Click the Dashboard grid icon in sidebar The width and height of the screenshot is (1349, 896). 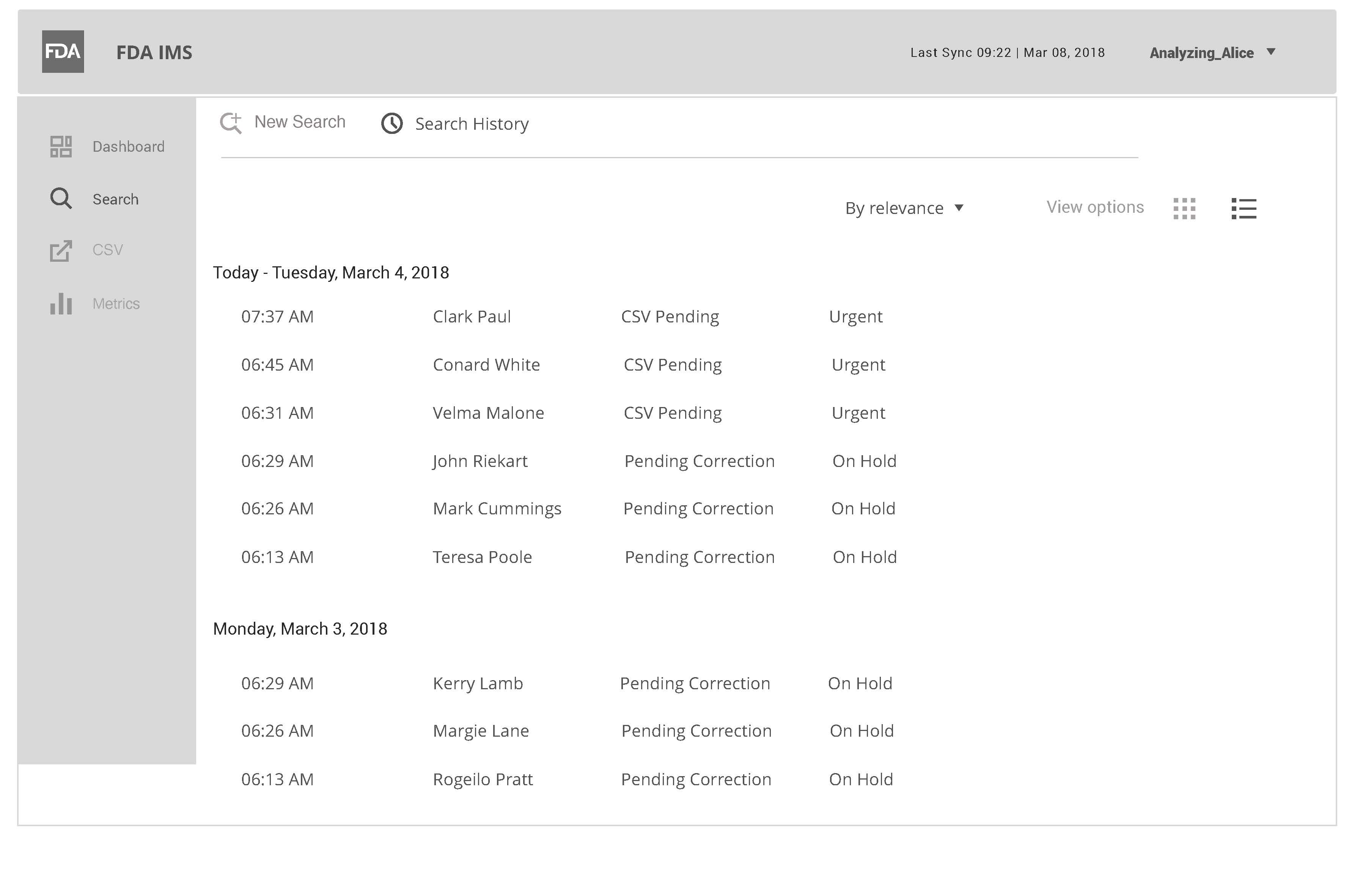61,146
